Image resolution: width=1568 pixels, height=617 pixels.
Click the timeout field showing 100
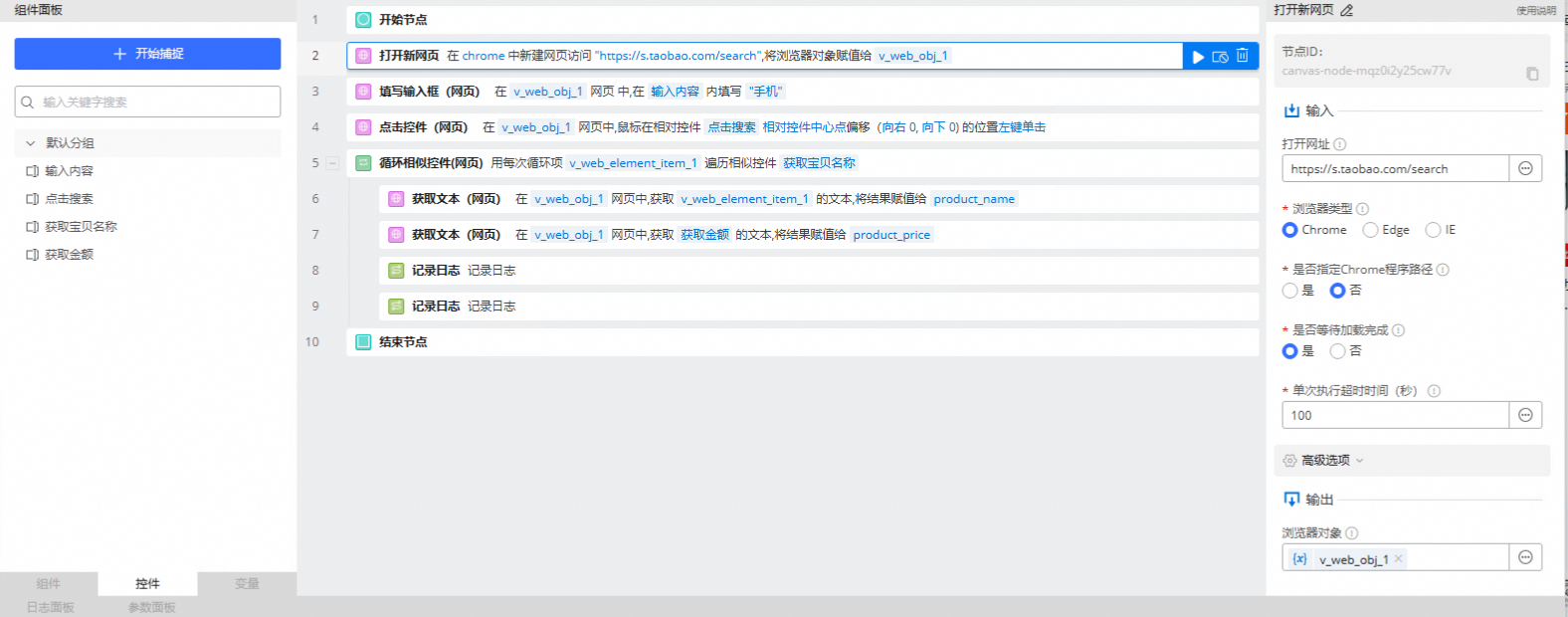click(x=1395, y=415)
